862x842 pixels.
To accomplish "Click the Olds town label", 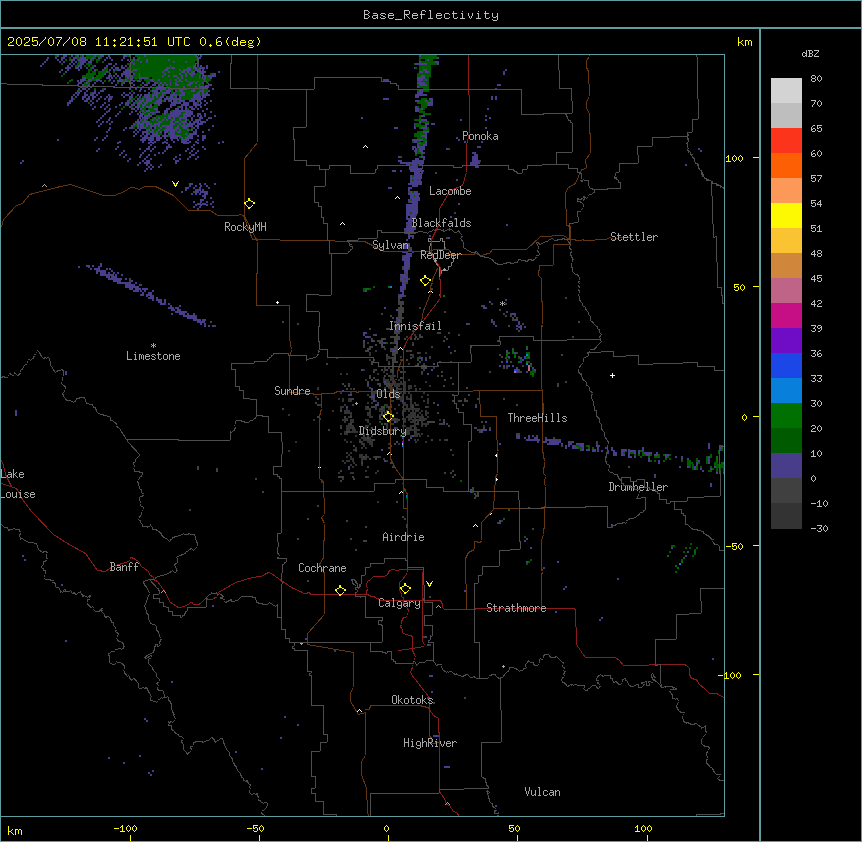I will point(388,394).
